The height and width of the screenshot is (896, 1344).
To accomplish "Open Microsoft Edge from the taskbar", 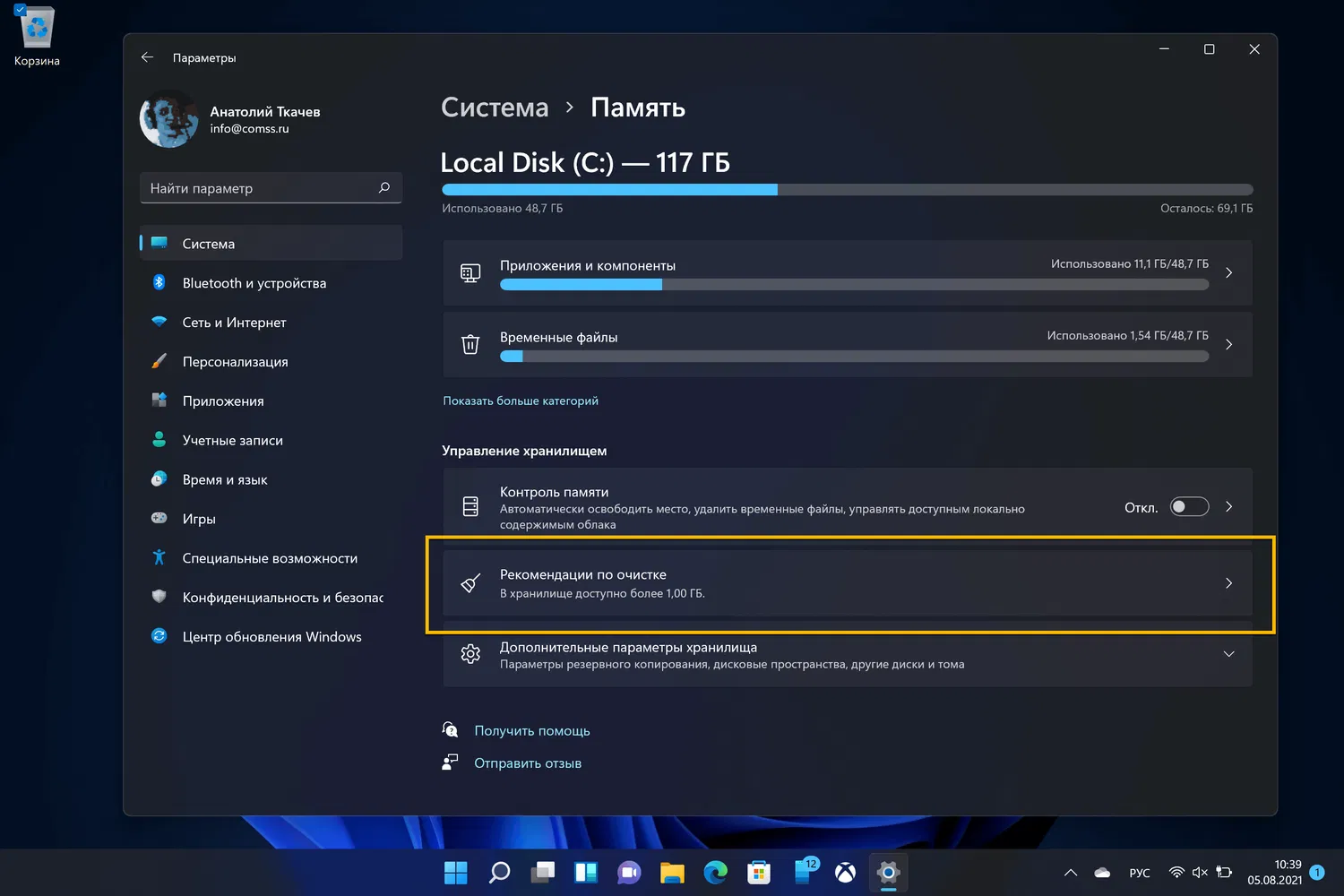I will [715, 872].
